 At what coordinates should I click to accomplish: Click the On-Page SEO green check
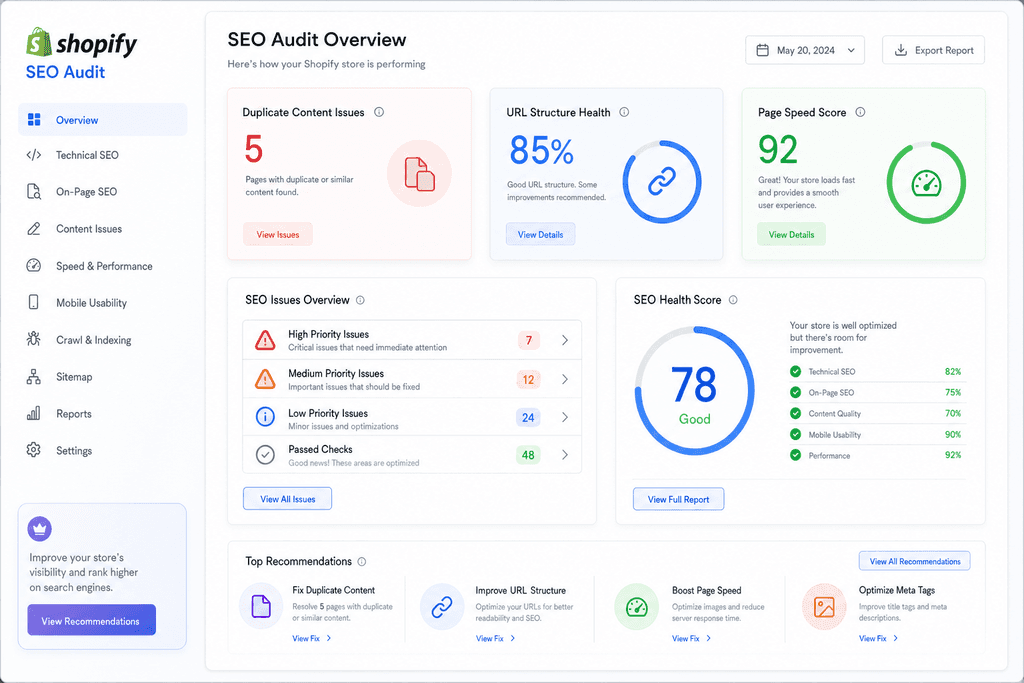(795, 392)
